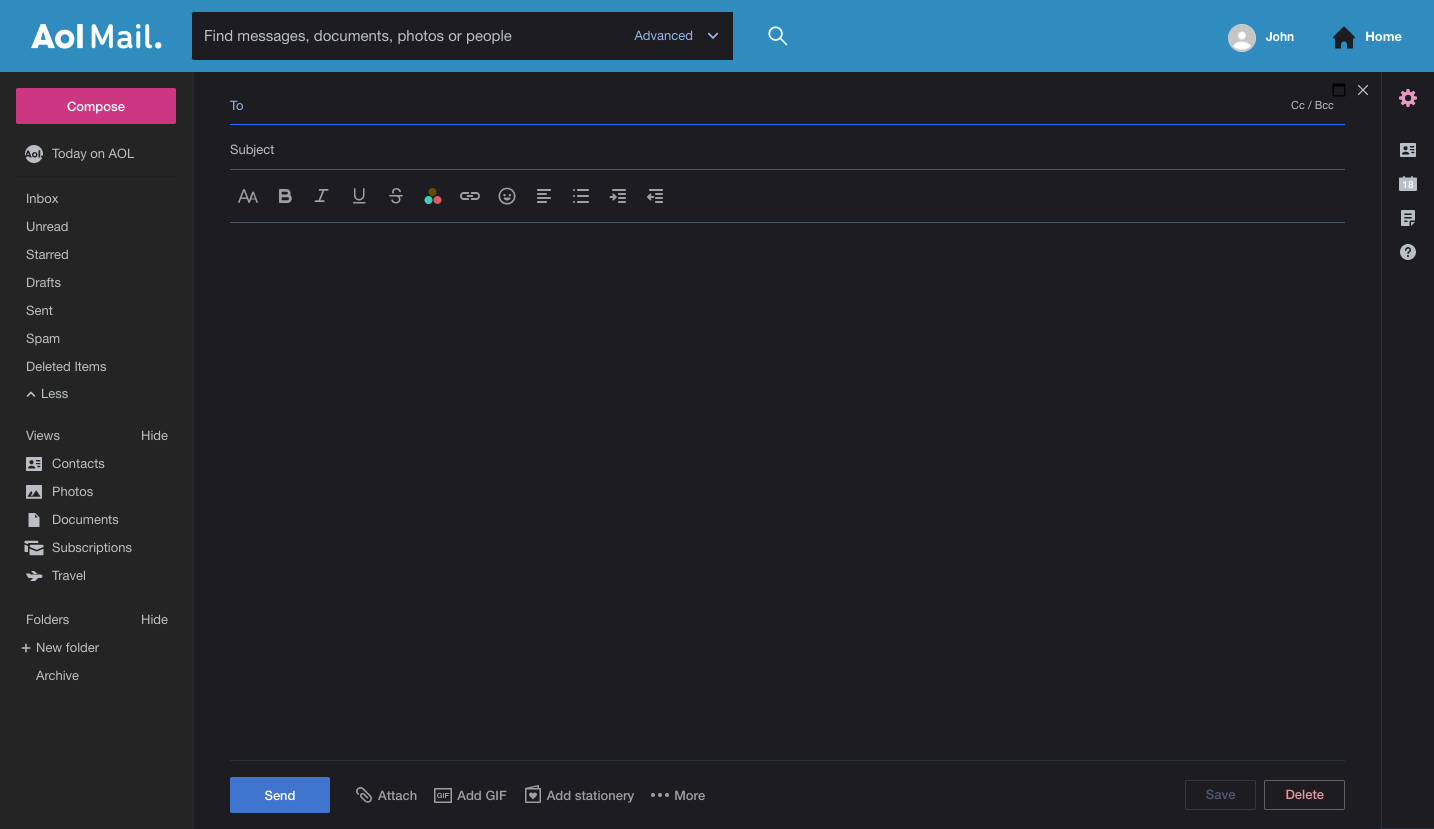Image resolution: width=1434 pixels, height=829 pixels.
Task: Open the font size formatting tool
Action: click(248, 196)
